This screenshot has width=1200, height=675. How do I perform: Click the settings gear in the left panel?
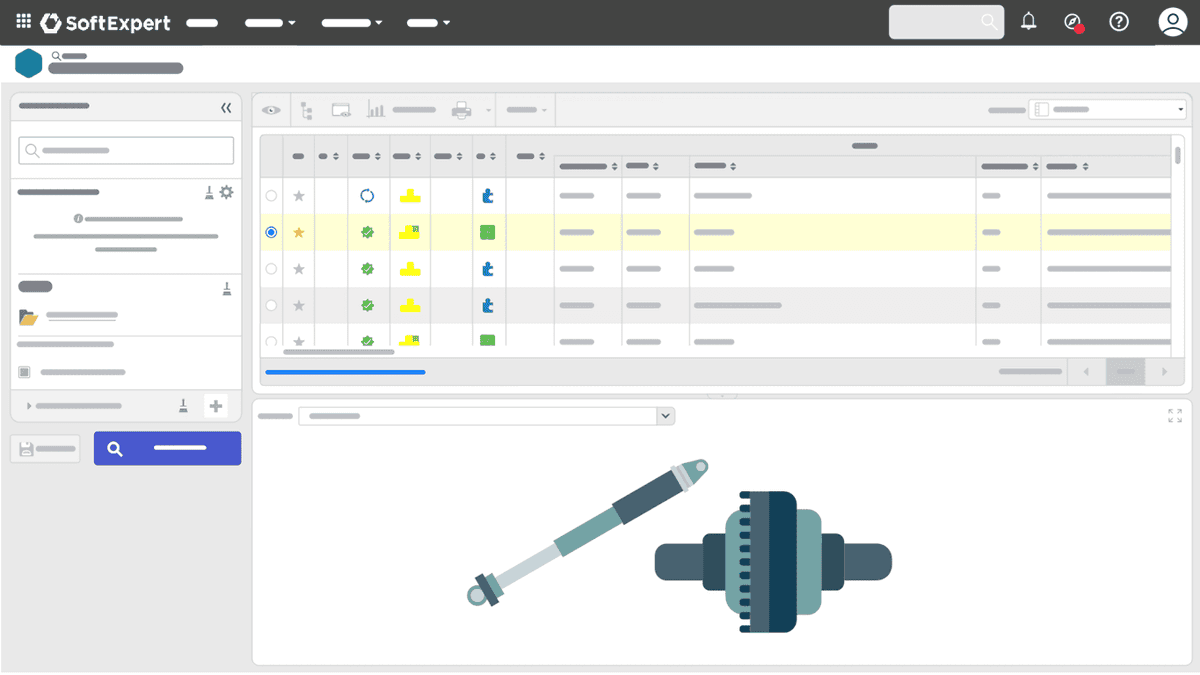[x=227, y=192]
